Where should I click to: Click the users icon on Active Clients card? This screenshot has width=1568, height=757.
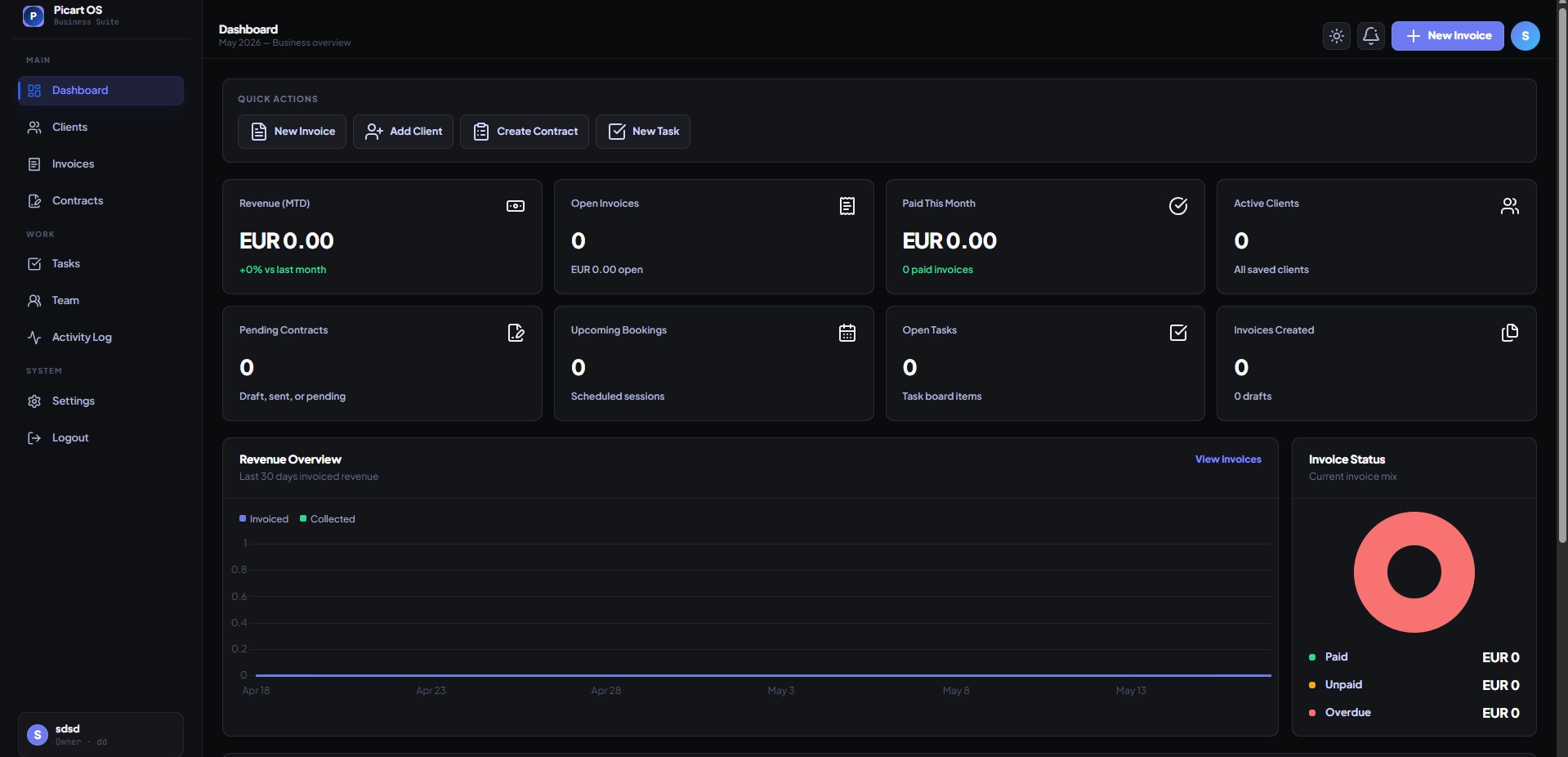tap(1510, 206)
